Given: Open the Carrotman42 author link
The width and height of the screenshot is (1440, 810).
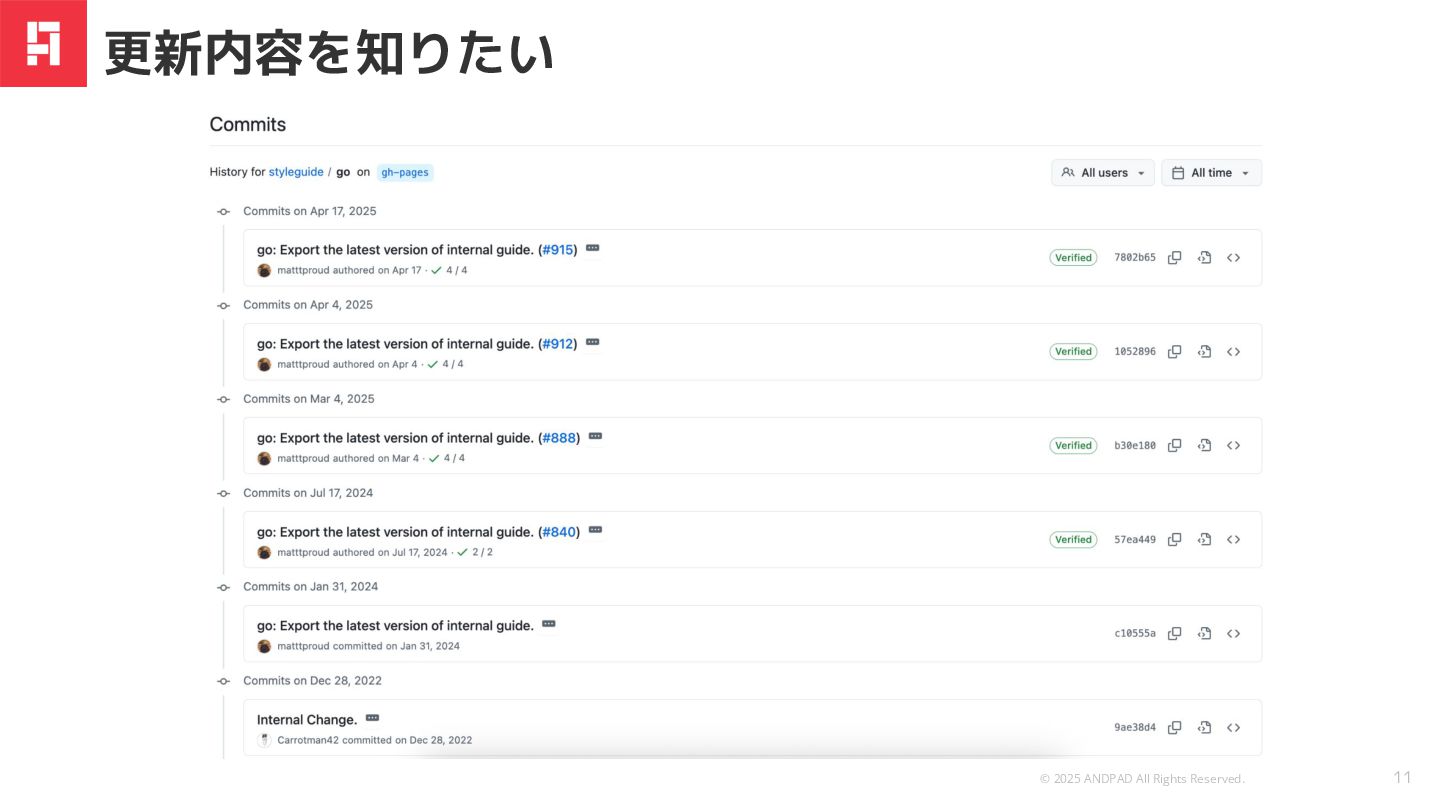Looking at the screenshot, I should pyautogui.click(x=307, y=741).
